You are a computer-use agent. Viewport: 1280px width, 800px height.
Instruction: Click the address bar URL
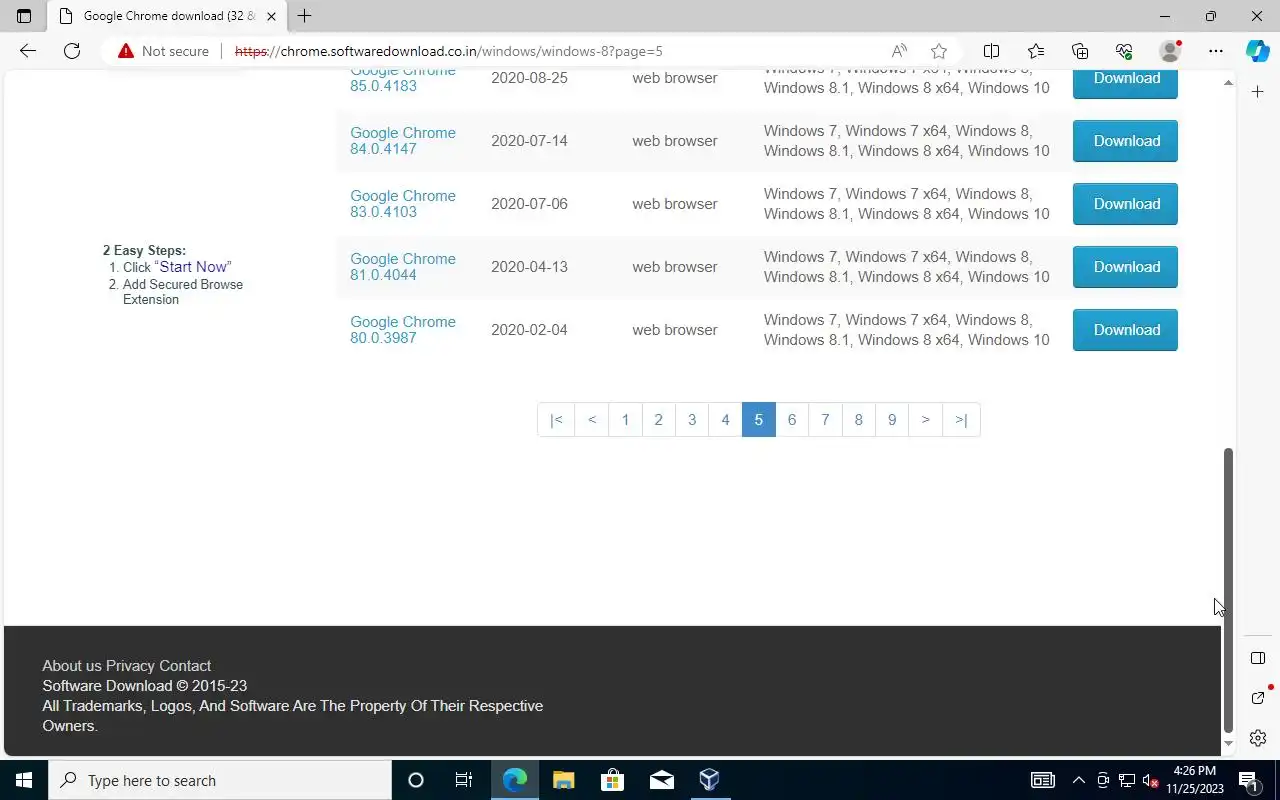pos(449,51)
